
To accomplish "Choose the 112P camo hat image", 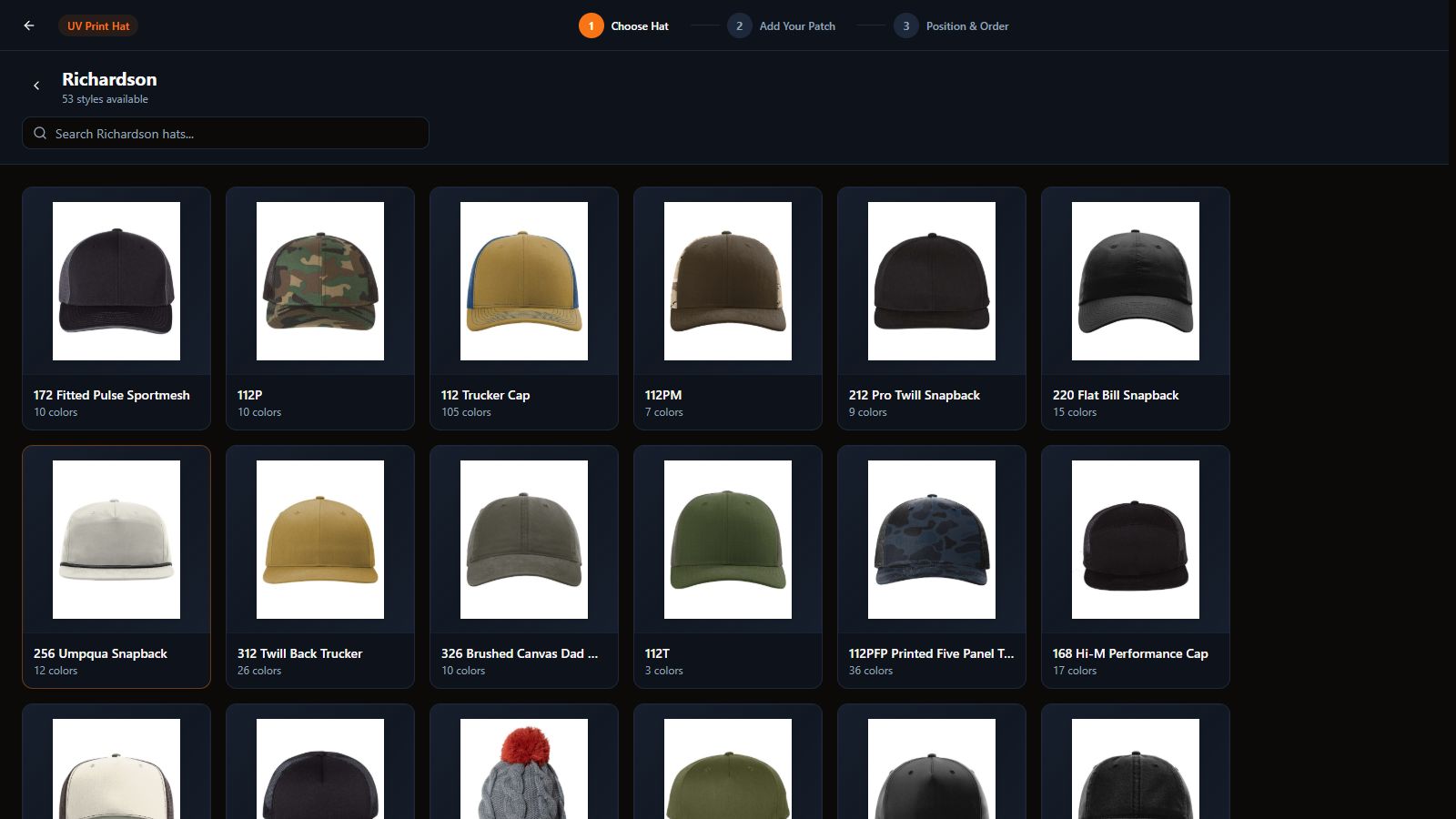I will point(320,281).
